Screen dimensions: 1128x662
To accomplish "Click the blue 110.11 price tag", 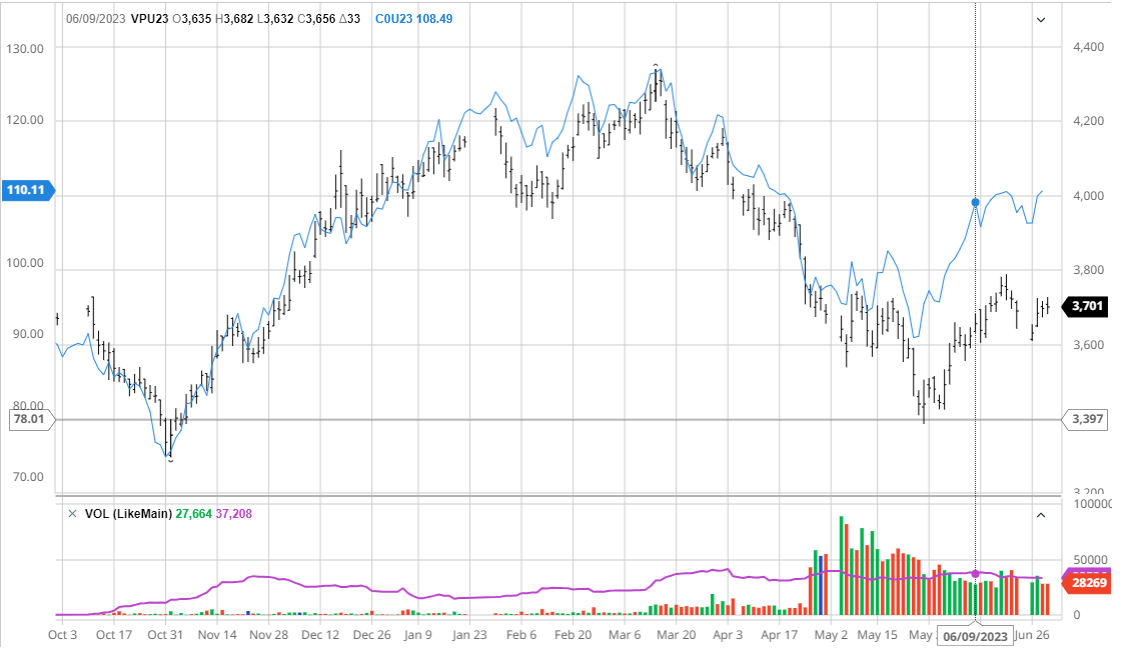I will 27,190.
